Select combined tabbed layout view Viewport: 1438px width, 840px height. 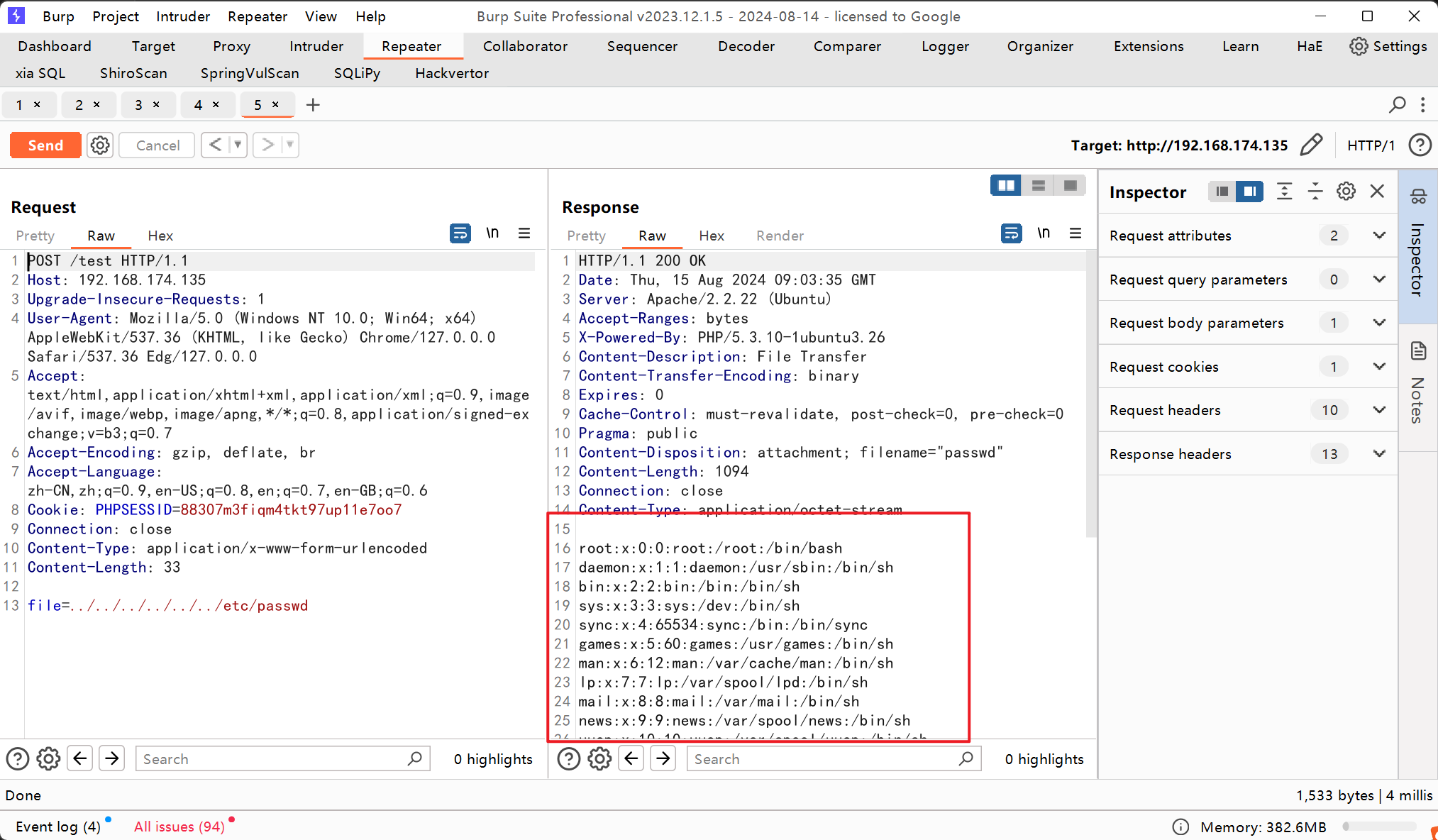click(1070, 186)
